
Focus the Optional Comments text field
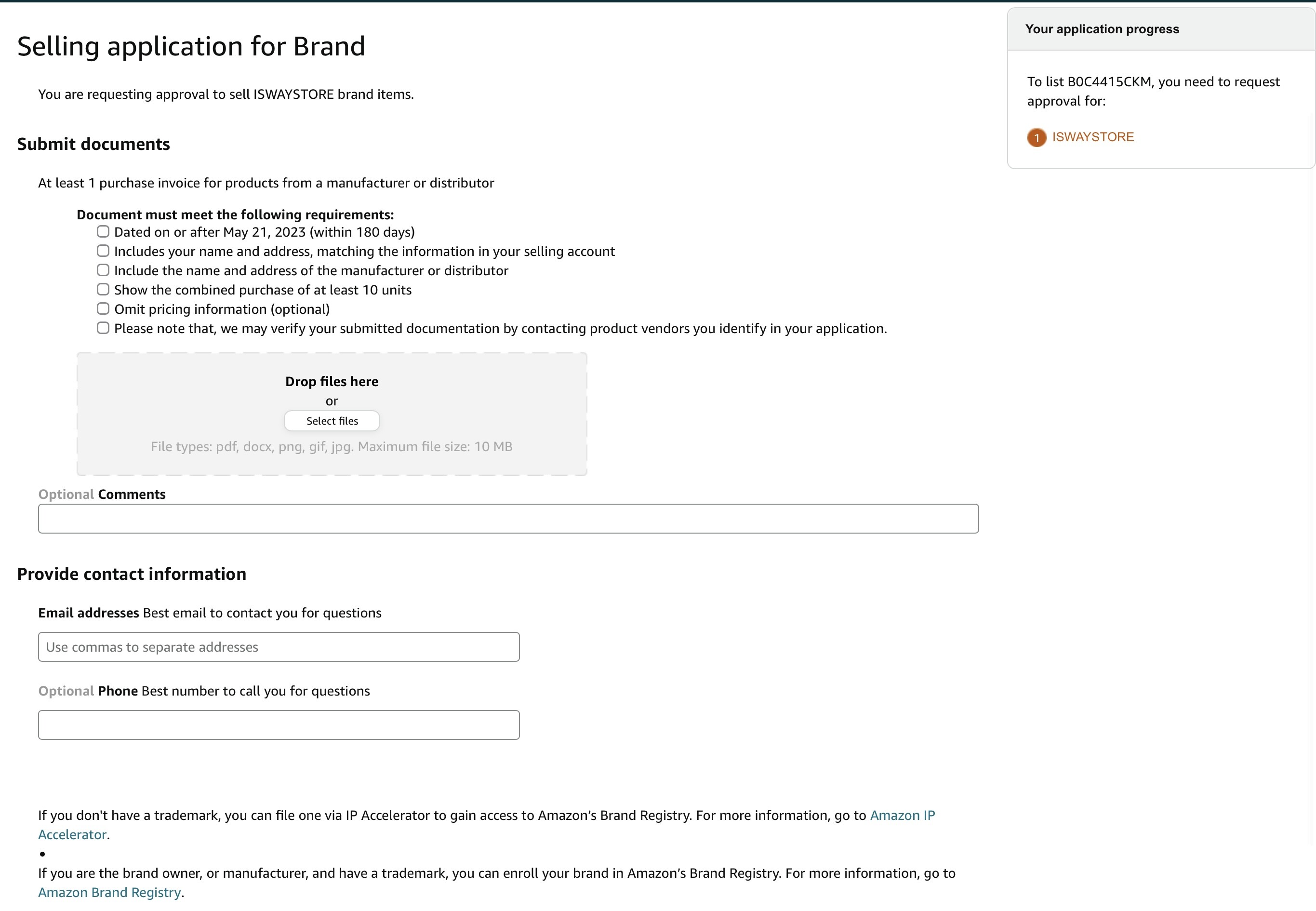[508, 518]
